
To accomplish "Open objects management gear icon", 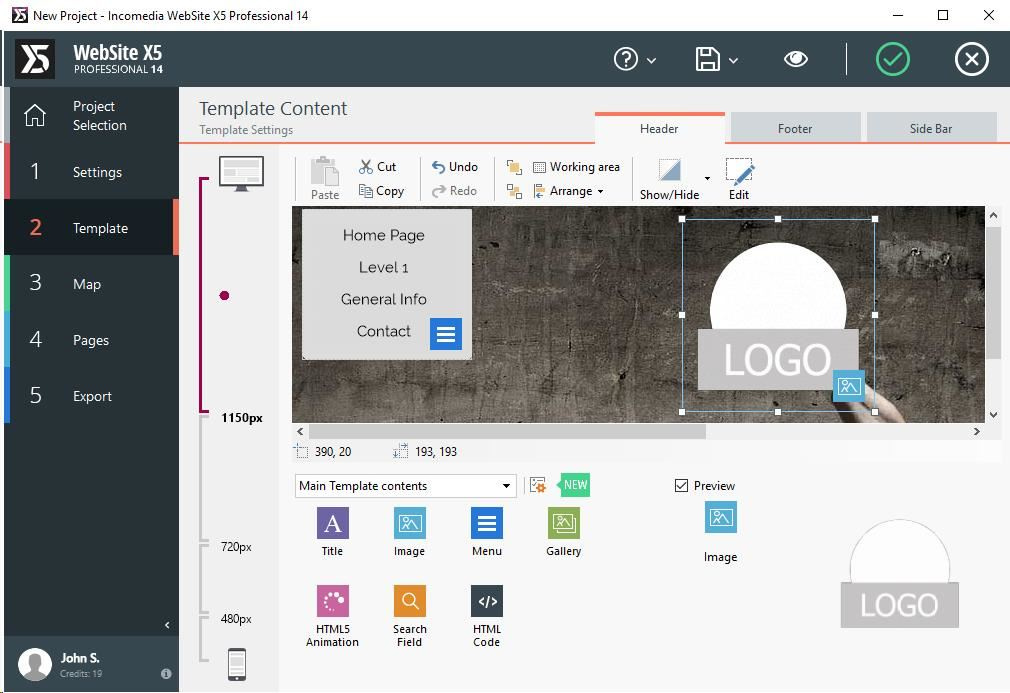I will tap(538, 485).
